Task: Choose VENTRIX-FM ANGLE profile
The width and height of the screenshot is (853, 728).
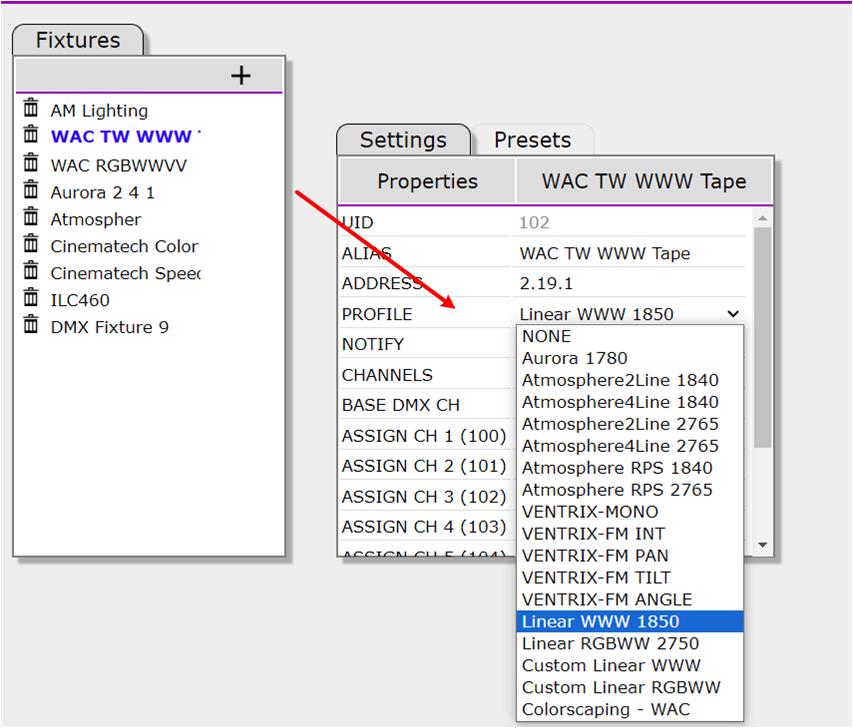Action: (x=629, y=600)
